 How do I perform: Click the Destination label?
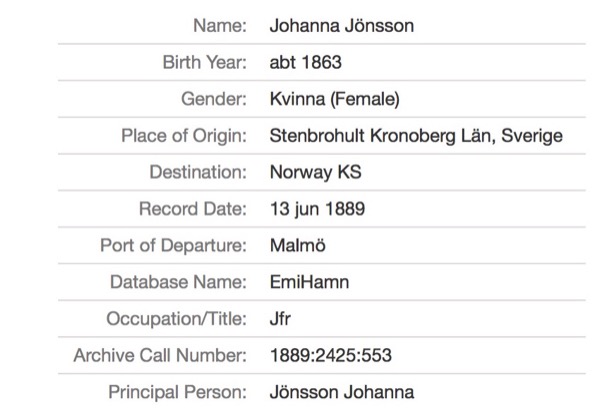click(x=198, y=172)
